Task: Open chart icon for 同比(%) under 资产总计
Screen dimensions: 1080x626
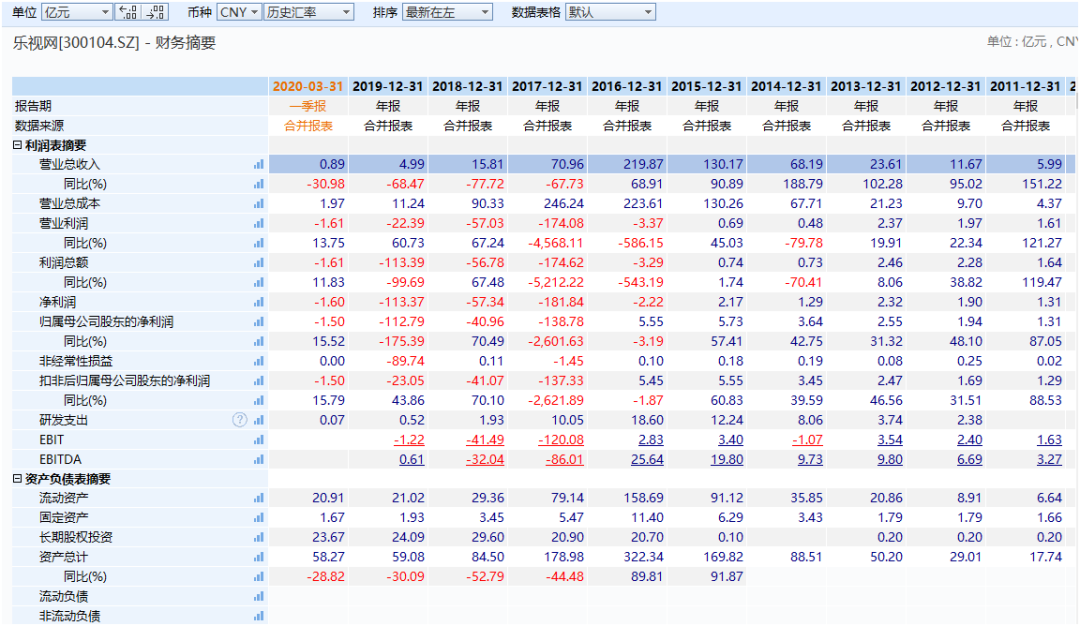Action: [258, 577]
